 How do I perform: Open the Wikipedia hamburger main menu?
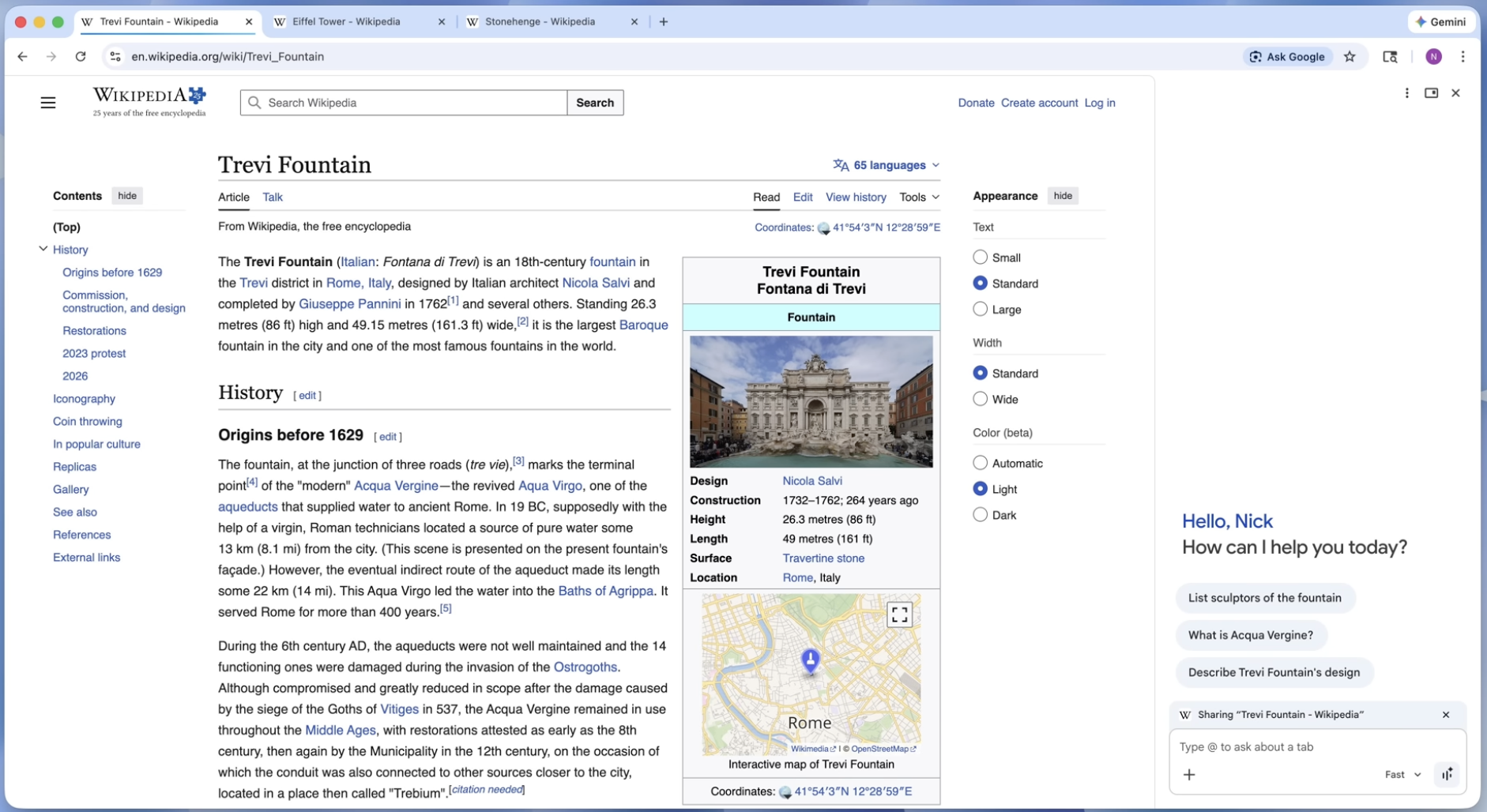48,103
